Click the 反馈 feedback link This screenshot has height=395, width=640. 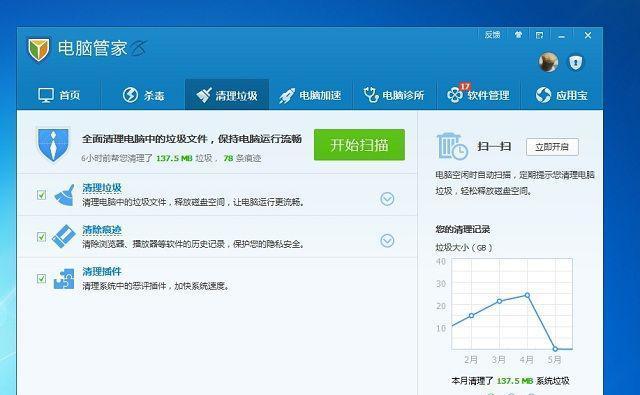click(x=492, y=35)
